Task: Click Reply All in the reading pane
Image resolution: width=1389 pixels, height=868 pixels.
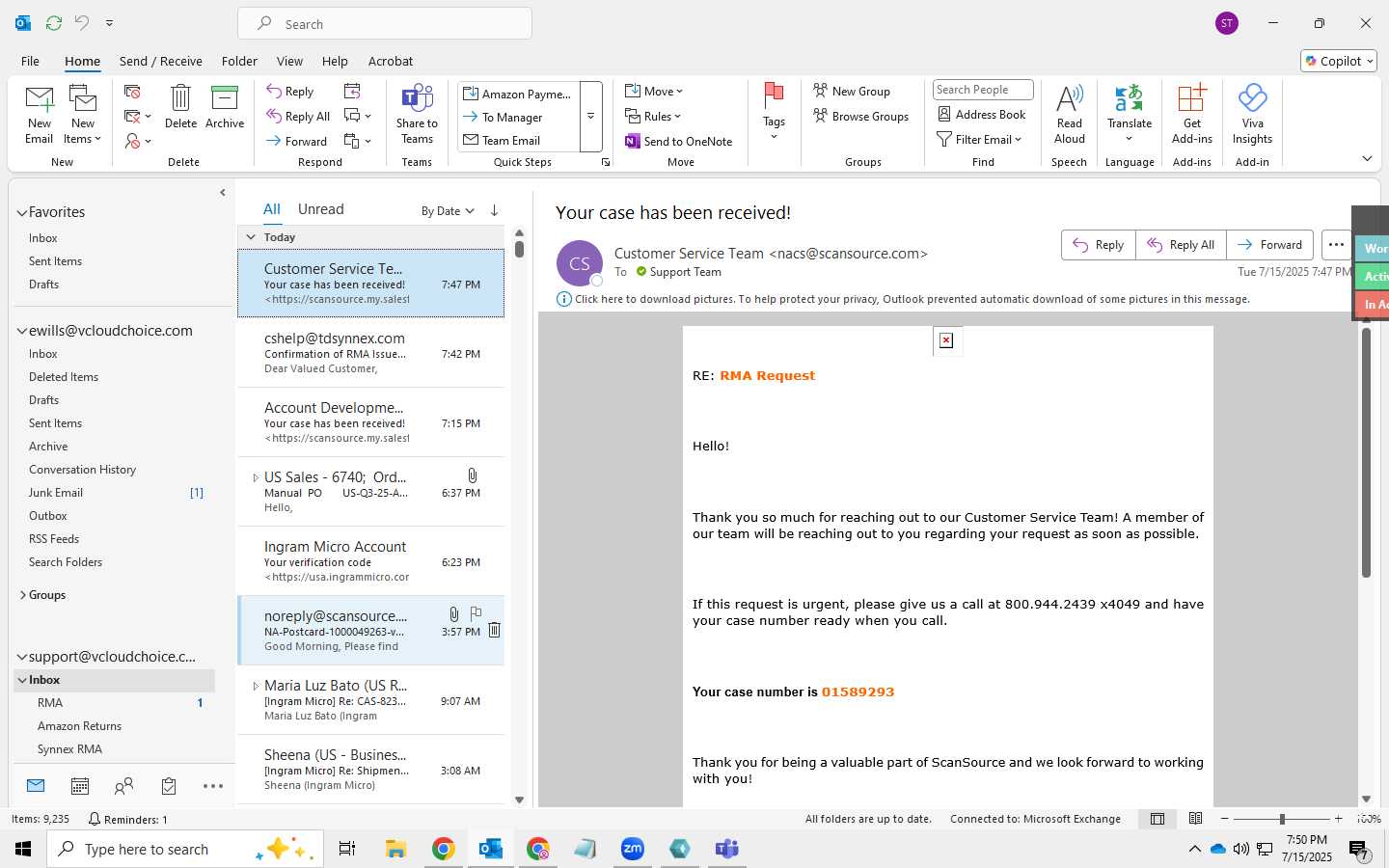Action: (1181, 245)
